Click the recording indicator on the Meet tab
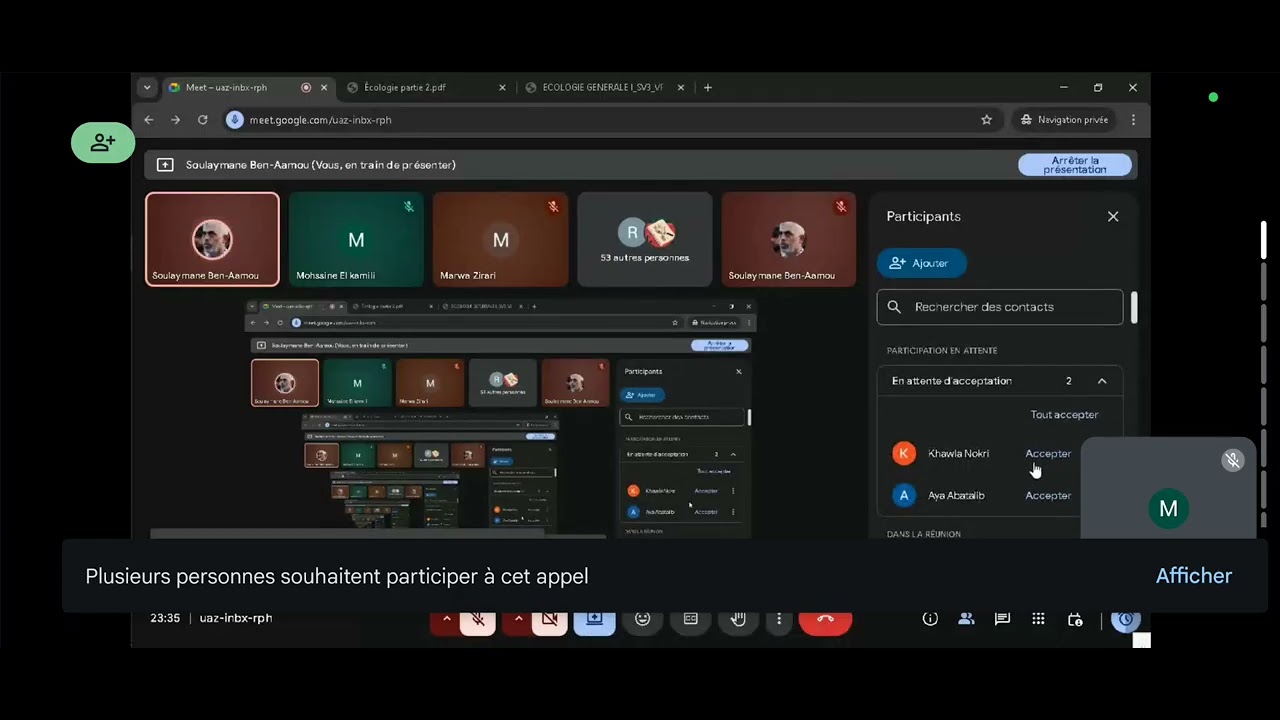1280x720 pixels. pyautogui.click(x=306, y=88)
